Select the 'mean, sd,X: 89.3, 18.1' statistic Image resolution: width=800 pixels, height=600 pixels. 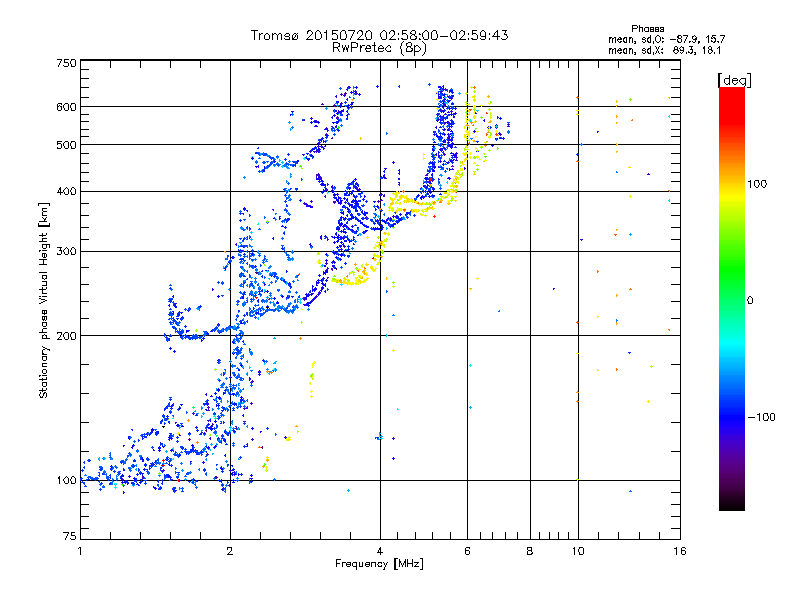664,51
